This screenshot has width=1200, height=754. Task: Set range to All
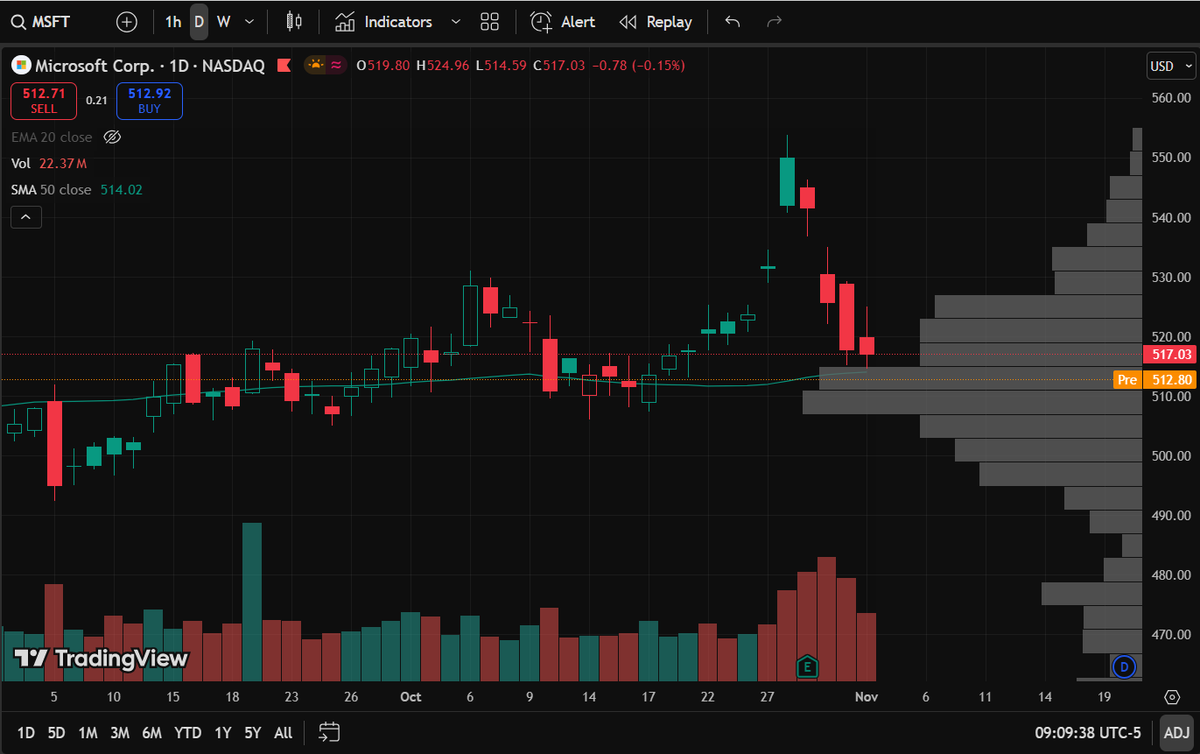283,733
